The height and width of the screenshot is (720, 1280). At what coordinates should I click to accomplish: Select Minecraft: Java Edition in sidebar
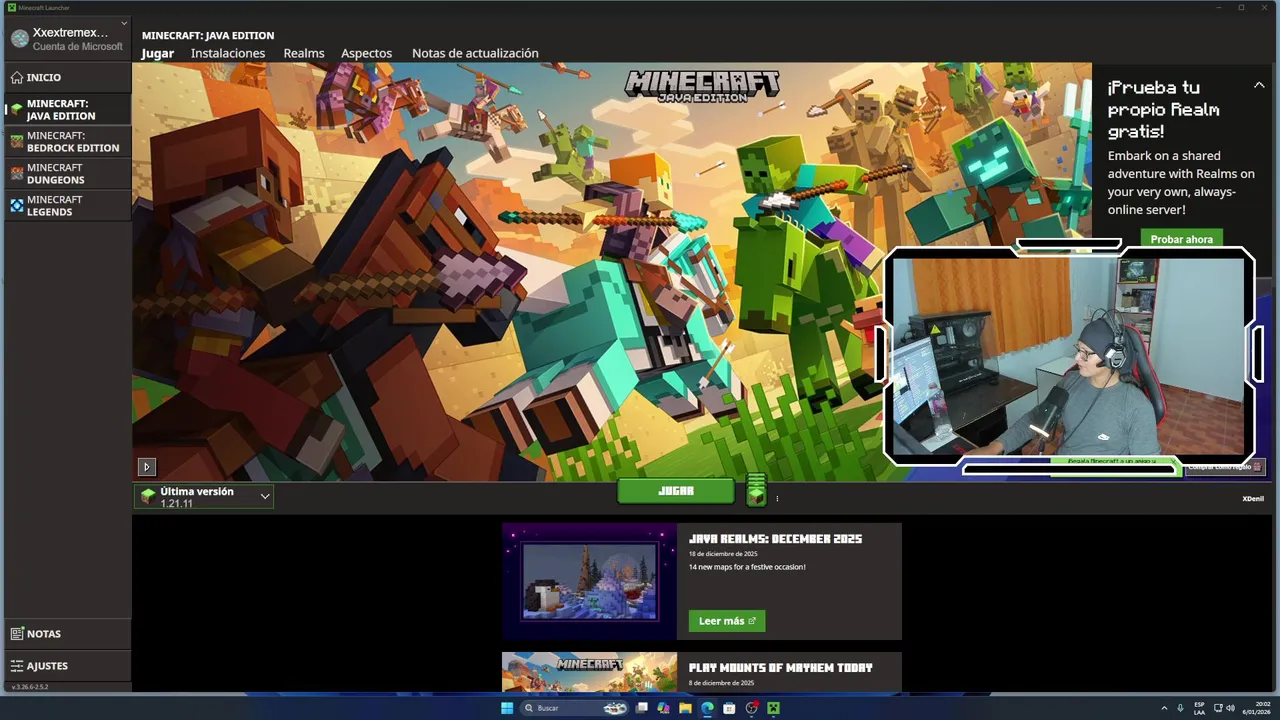coord(67,109)
